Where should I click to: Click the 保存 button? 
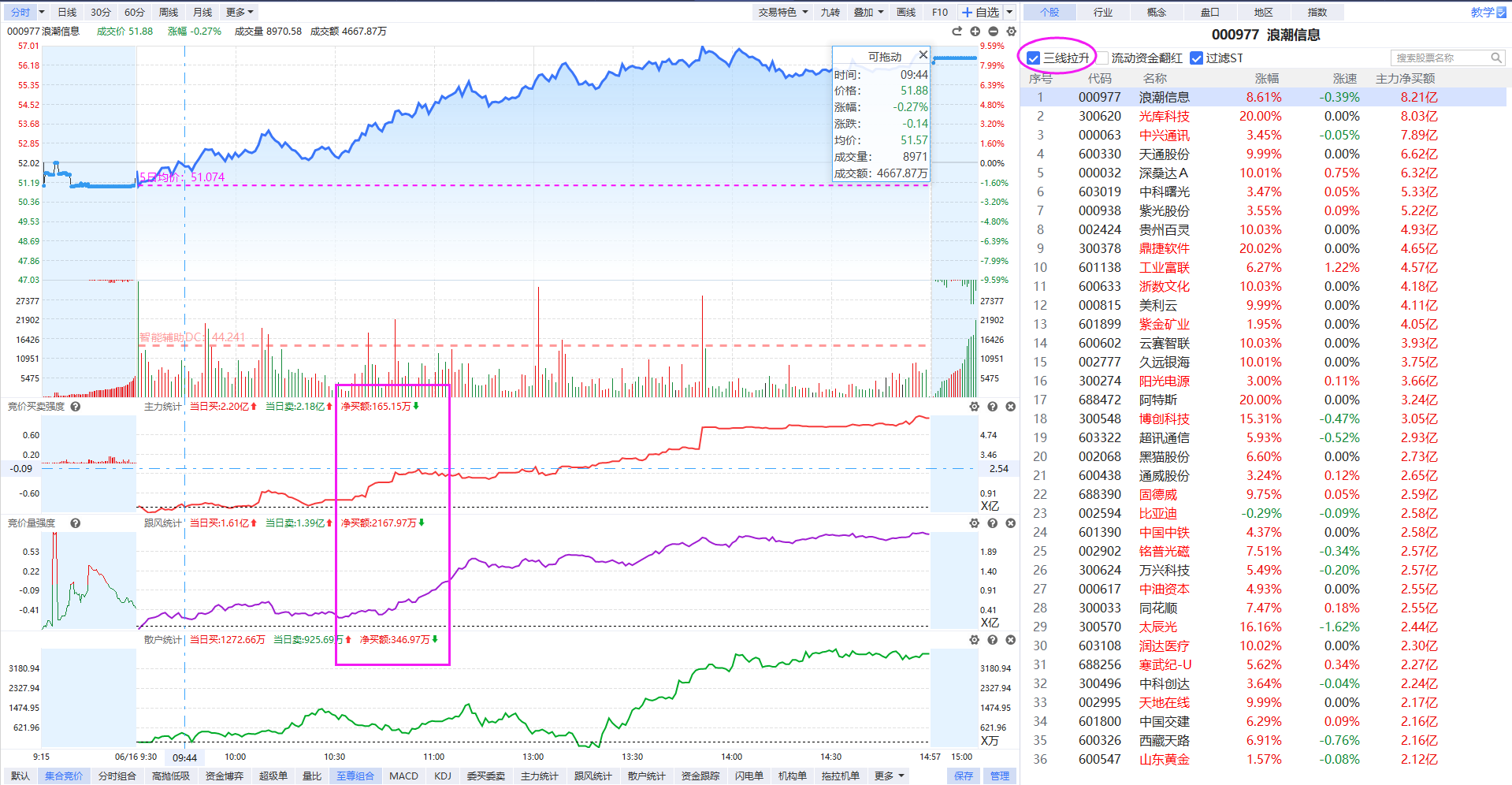click(964, 776)
